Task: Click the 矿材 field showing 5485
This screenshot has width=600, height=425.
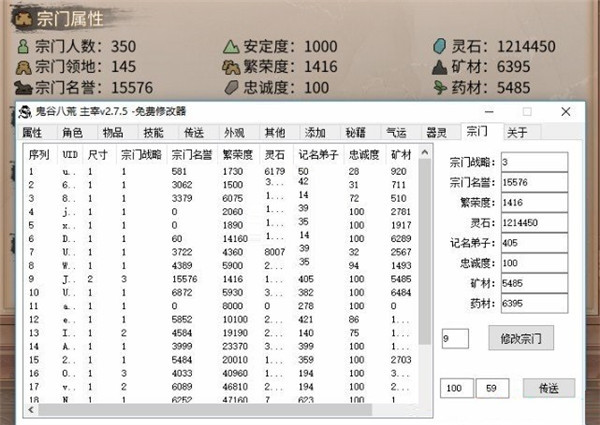Action: pyautogui.click(x=534, y=283)
